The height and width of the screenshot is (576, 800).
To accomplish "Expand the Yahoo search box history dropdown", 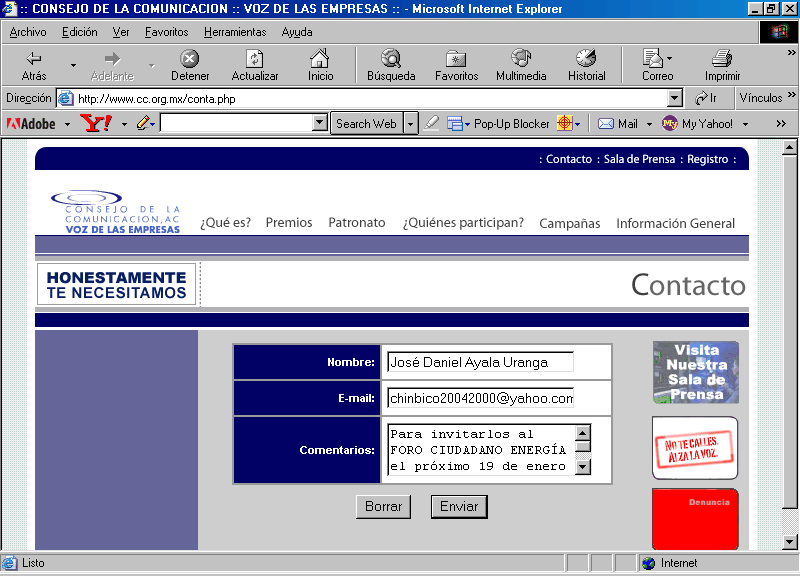I will pyautogui.click(x=320, y=124).
